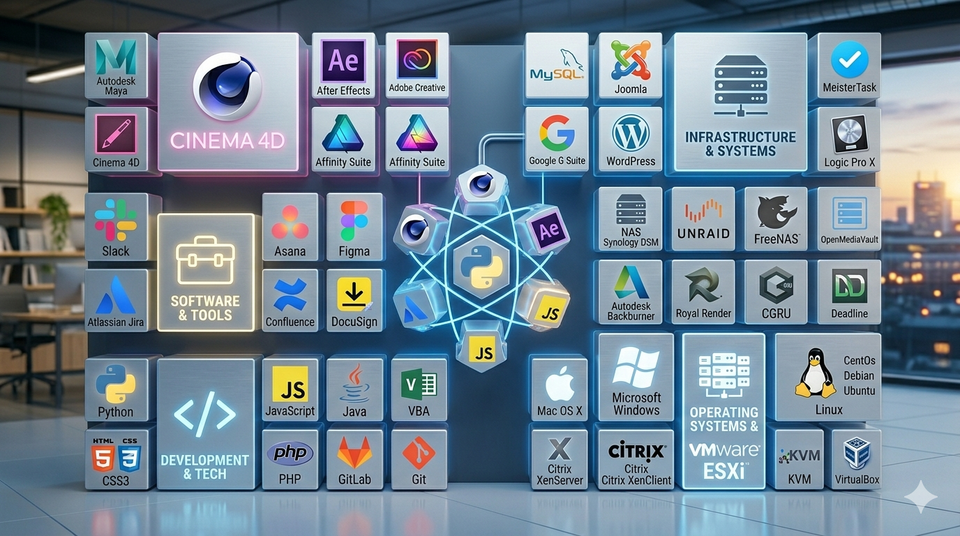The image size is (960, 536).
Task: Open the Software & Tools category panel
Action: pos(205,273)
